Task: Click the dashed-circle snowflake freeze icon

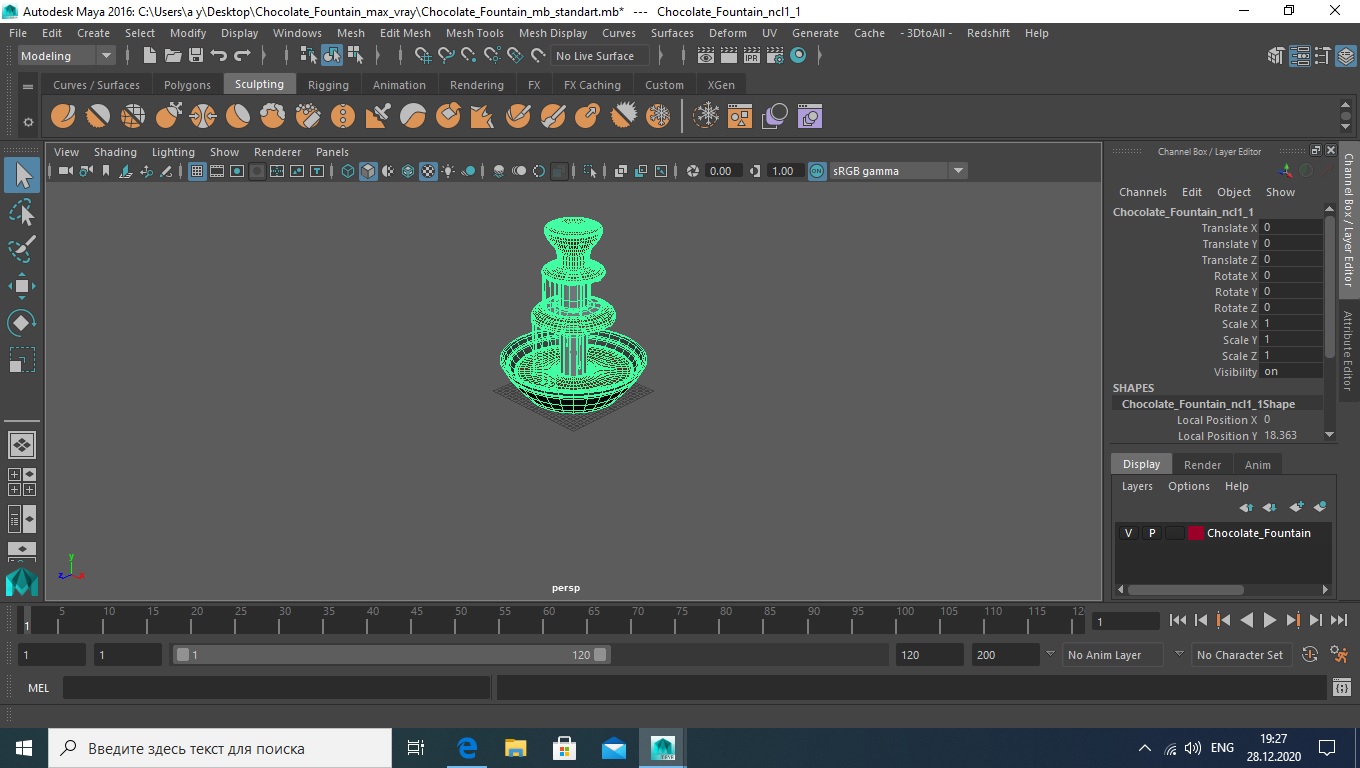Action: [707, 116]
